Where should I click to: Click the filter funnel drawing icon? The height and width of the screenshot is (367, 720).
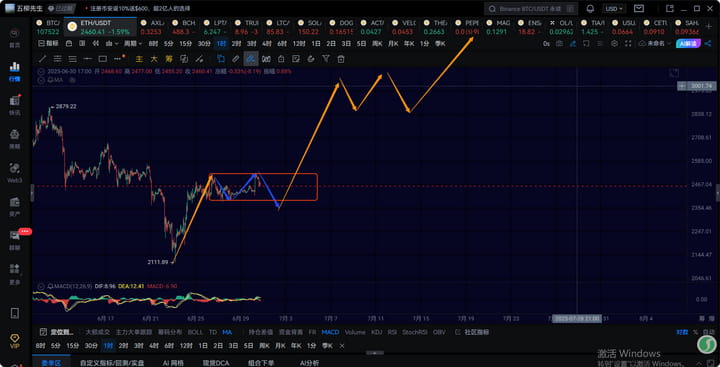point(326,59)
